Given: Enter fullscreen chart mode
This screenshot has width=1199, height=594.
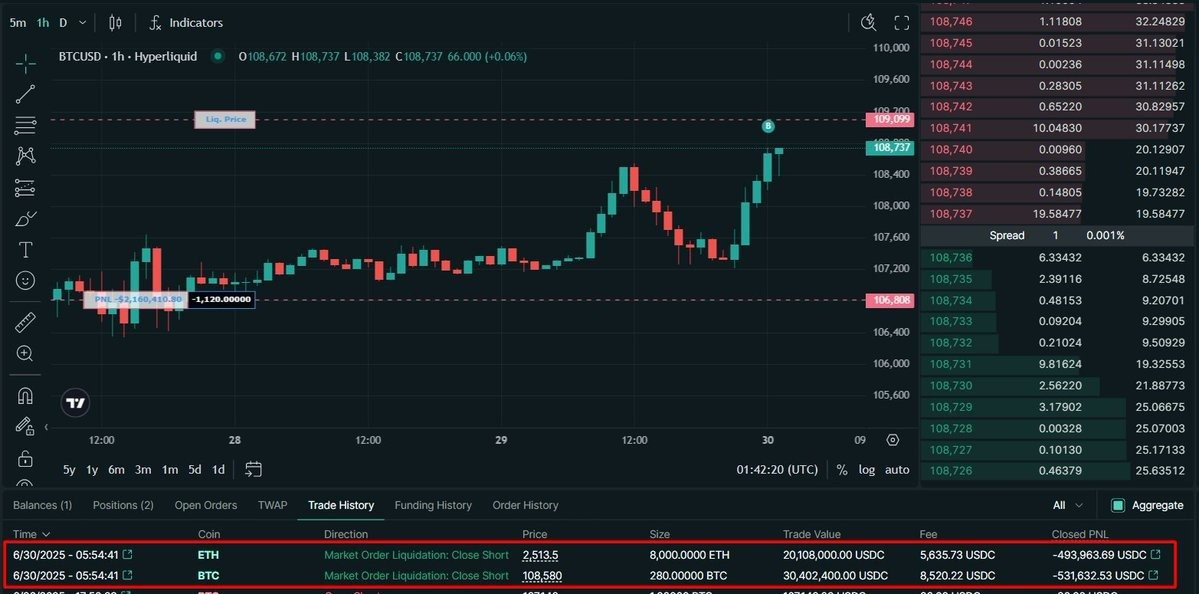Looking at the screenshot, I should [902, 23].
